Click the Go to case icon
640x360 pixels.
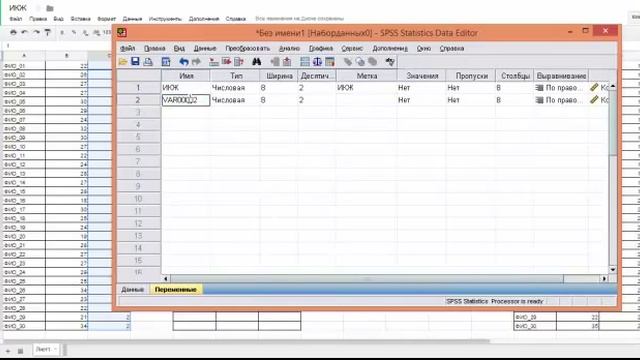tap(214, 62)
